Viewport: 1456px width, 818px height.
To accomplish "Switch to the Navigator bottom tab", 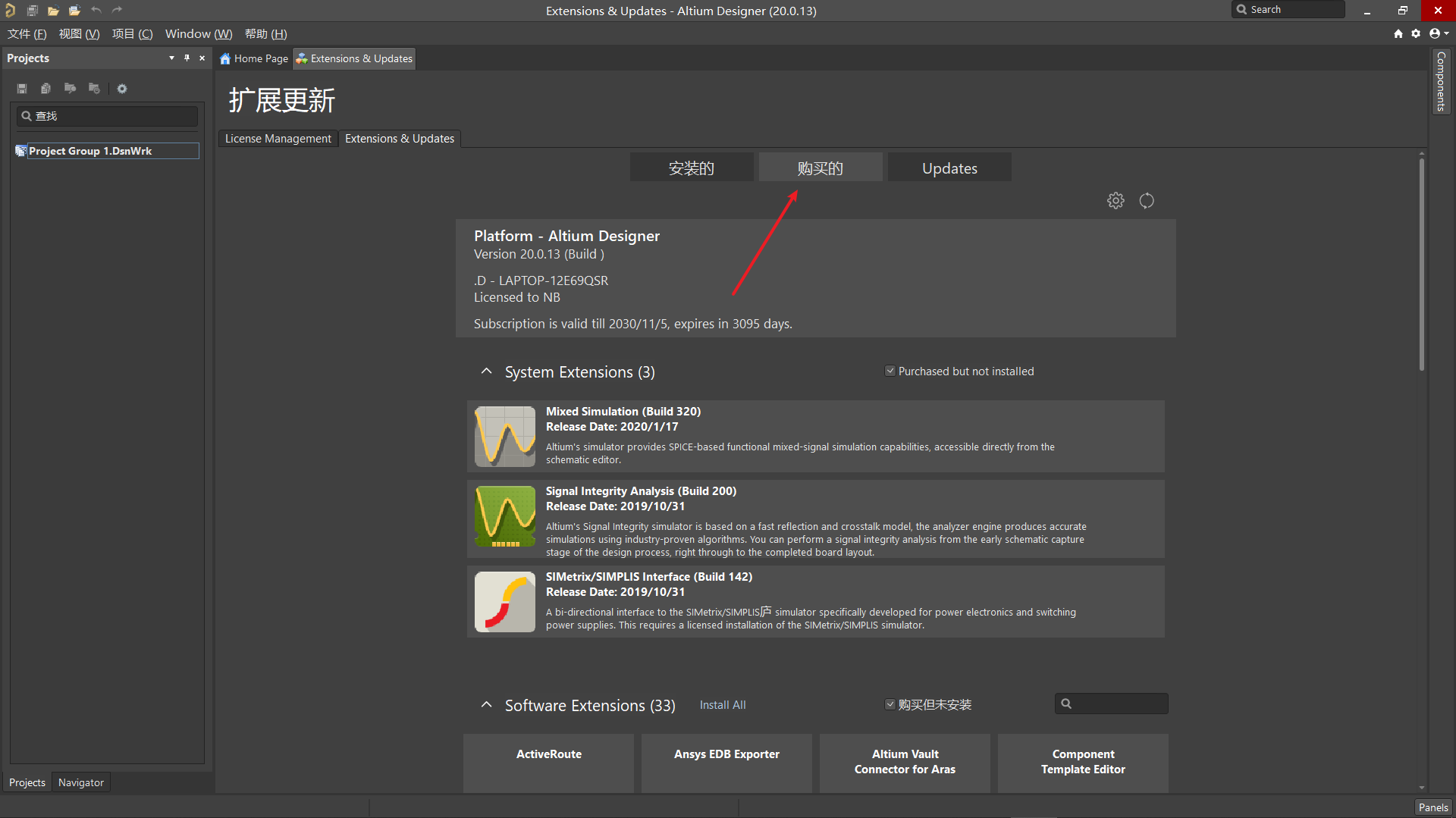I will tap(81, 782).
